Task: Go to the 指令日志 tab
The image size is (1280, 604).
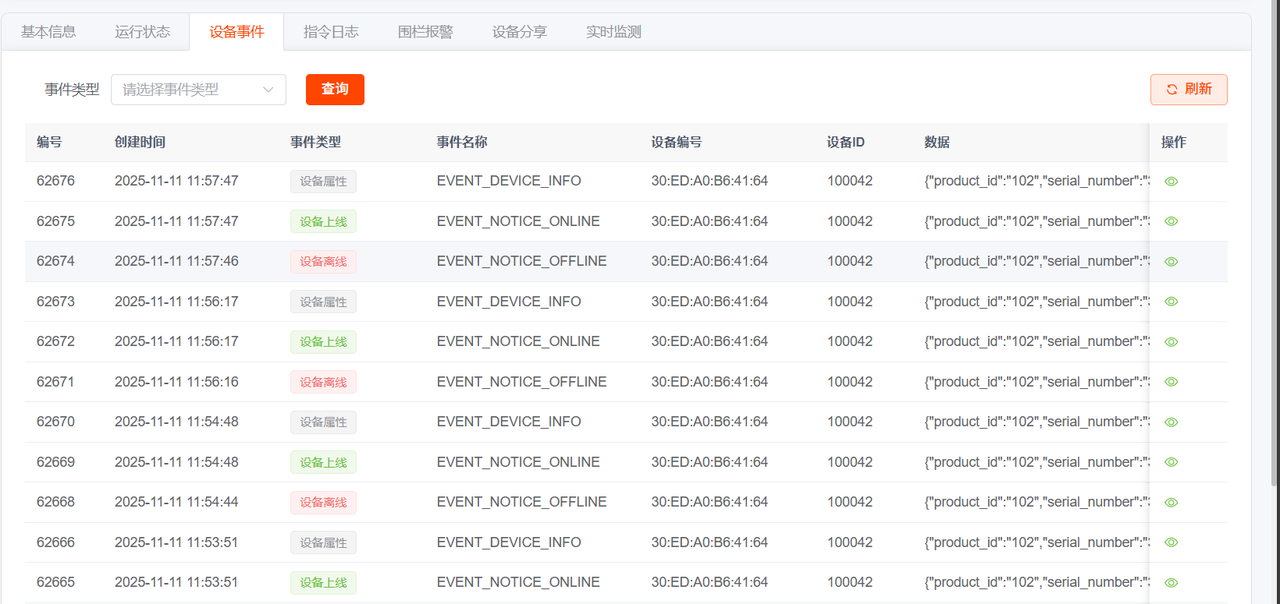Action: [x=331, y=32]
